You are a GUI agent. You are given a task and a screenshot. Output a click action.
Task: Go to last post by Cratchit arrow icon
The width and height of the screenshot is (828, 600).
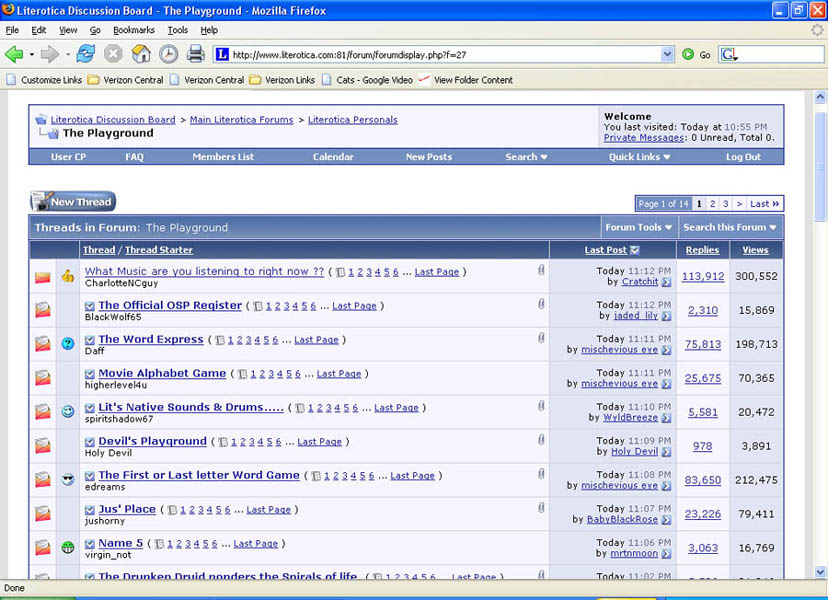click(x=666, y=282)
